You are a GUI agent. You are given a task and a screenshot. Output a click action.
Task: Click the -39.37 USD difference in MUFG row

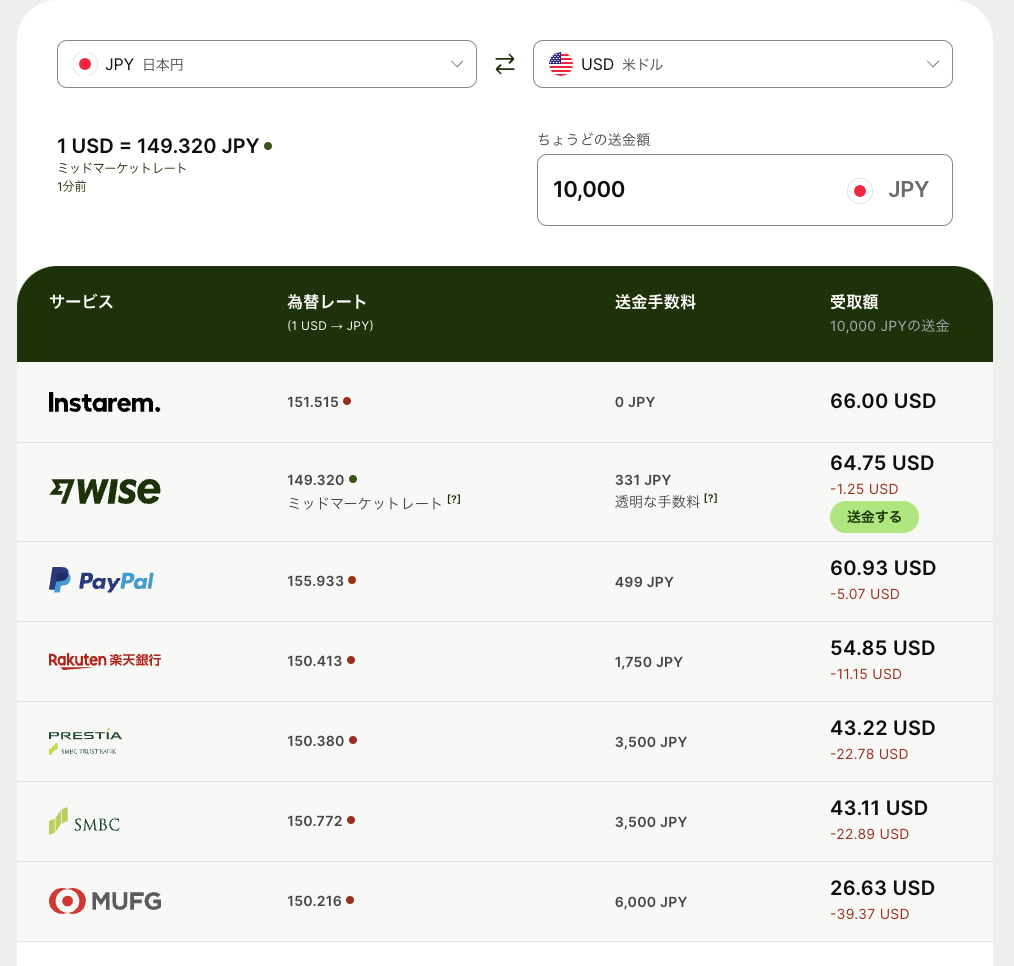[870, 914]
